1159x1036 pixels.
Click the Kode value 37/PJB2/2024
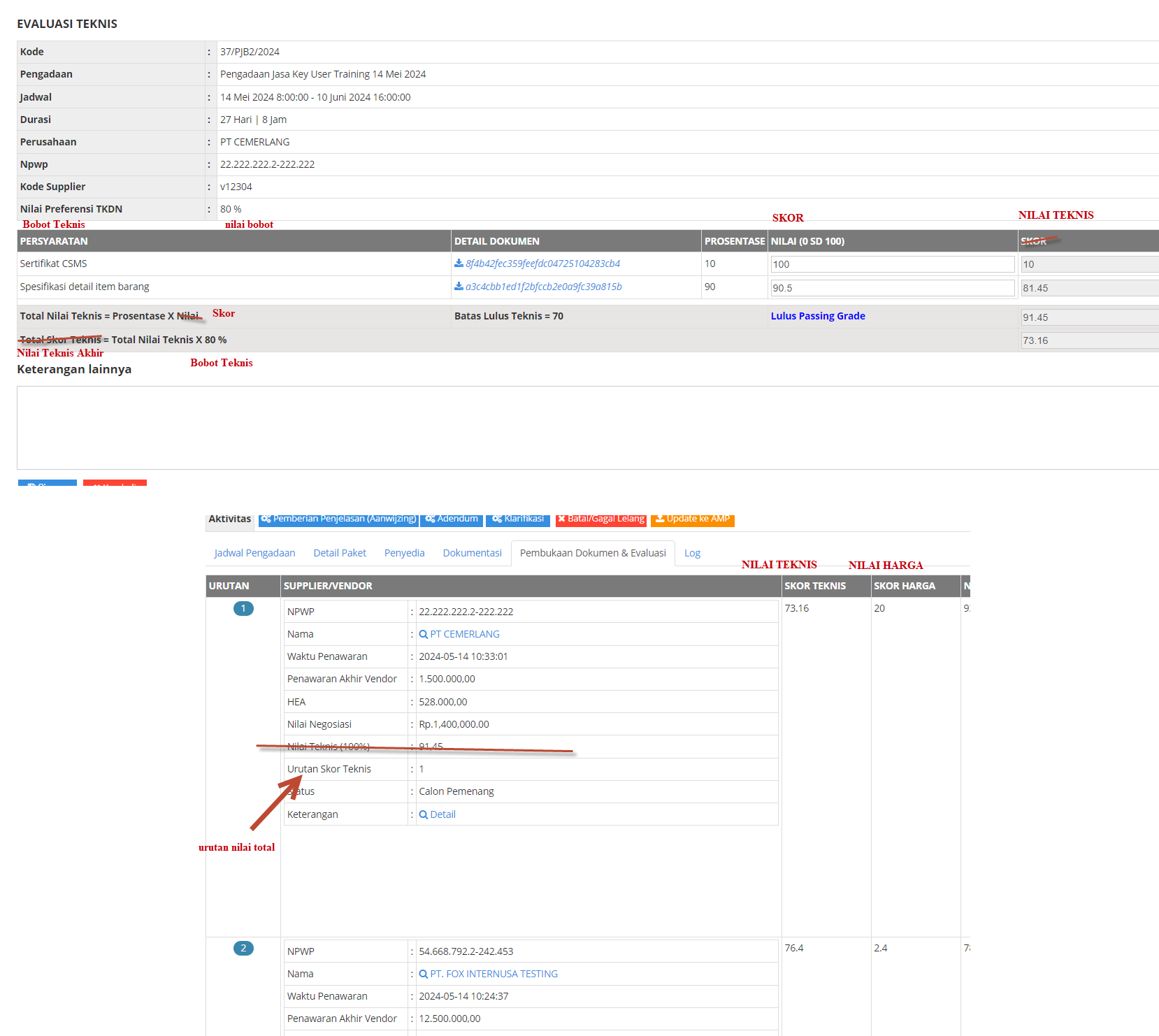pyautogui.click(x=250, y=52)
